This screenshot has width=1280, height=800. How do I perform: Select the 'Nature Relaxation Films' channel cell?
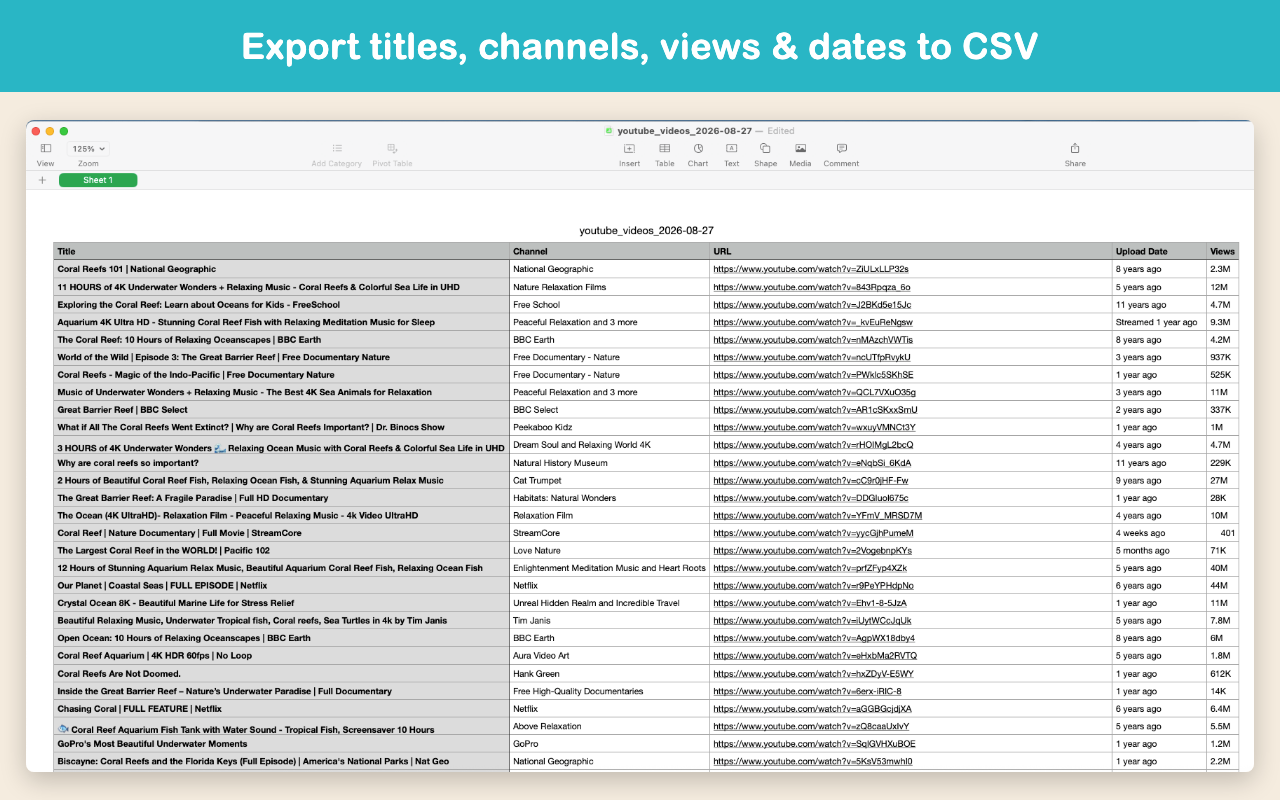609,287
